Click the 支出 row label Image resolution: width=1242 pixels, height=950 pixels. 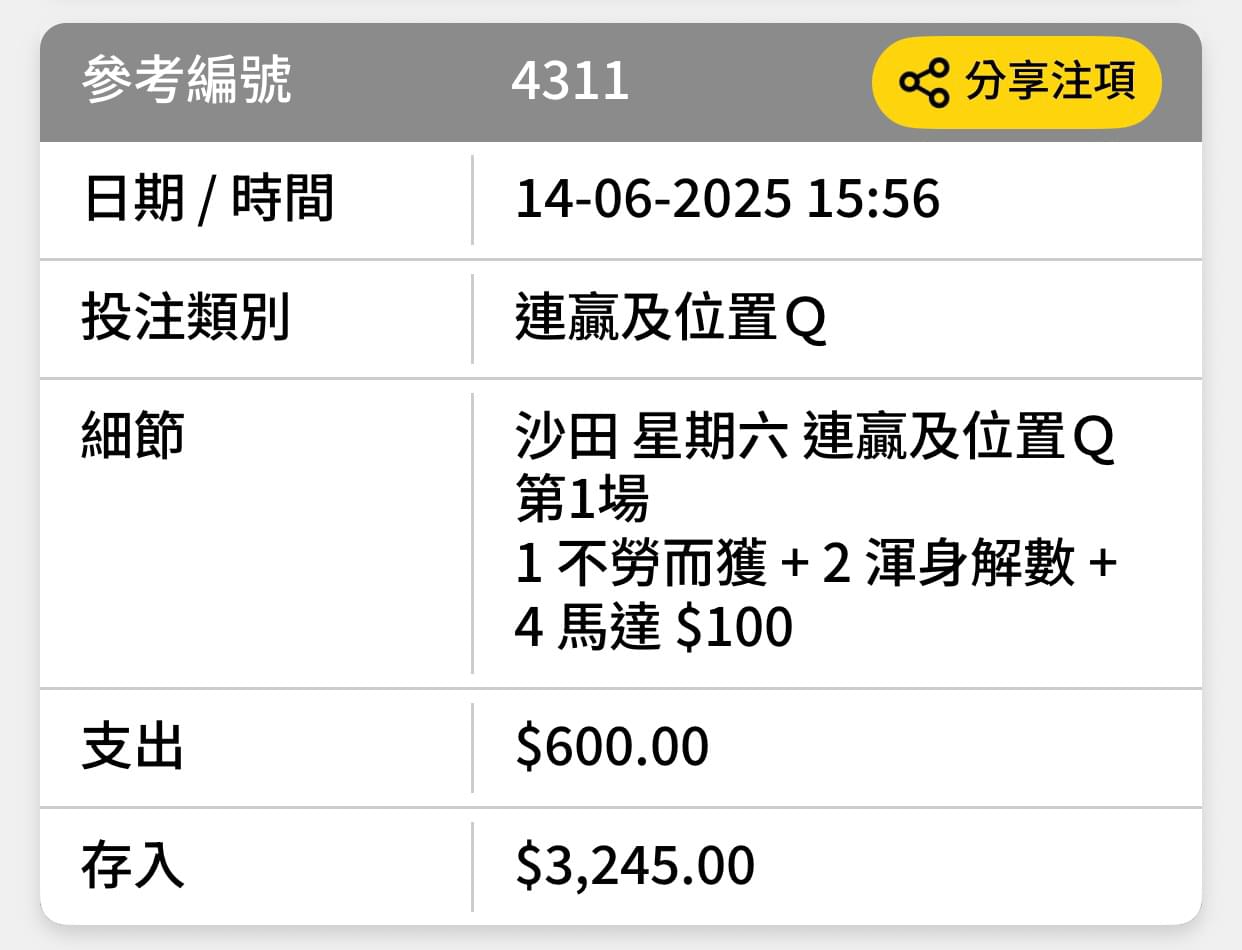tap(134, 747)
